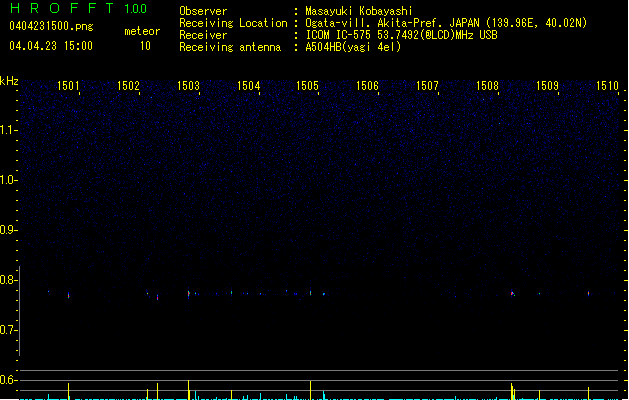Click the 1506 time axis label
The image size is (629, 400).
click(367, 86)
